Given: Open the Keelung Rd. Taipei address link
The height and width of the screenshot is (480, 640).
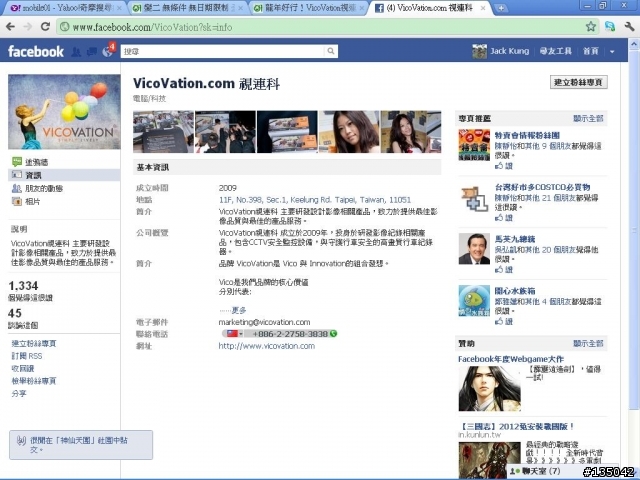Looking at the screenshot, I should (x=315, y=200).
